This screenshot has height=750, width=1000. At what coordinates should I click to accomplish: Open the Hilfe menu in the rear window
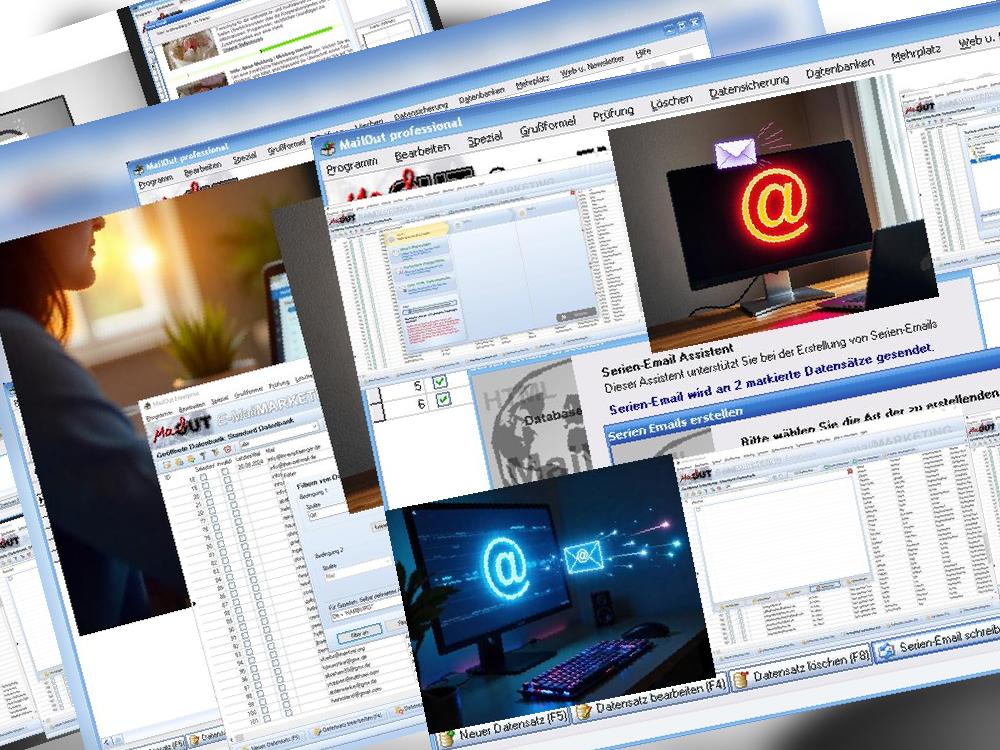tap(643, 53)
